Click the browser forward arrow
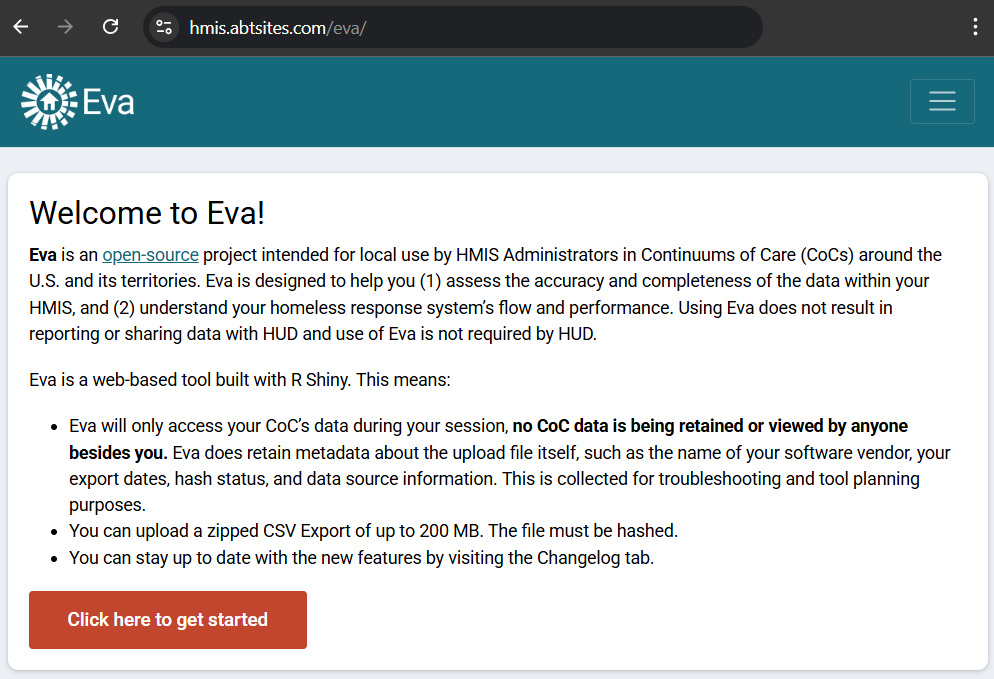 [66, 27]
